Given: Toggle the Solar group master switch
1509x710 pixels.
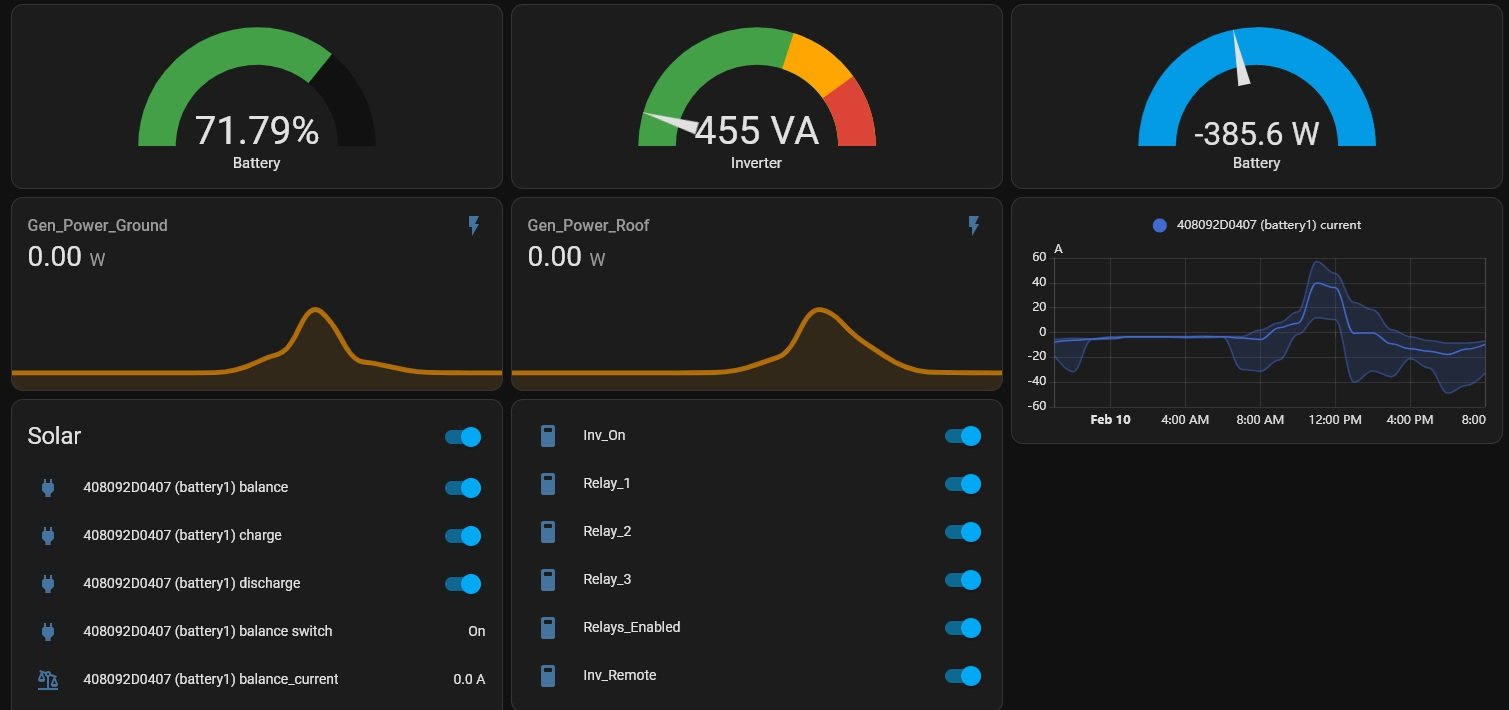Looking at the screenshot, I should [x=463, y=437].
